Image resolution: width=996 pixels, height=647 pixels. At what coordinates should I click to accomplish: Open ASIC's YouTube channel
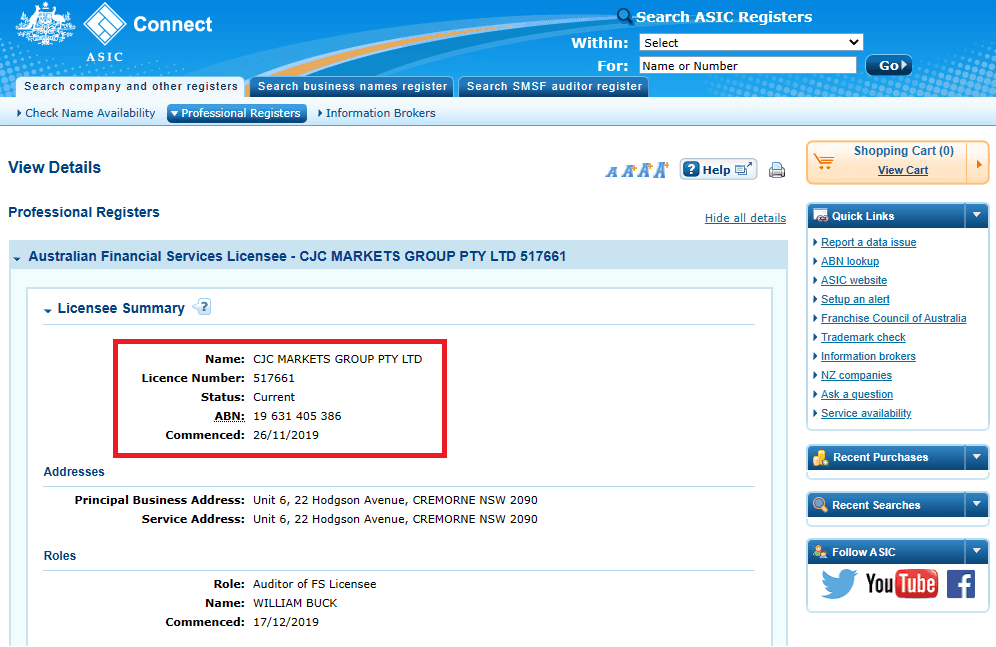pyautogui.click(x=901, y=584)
